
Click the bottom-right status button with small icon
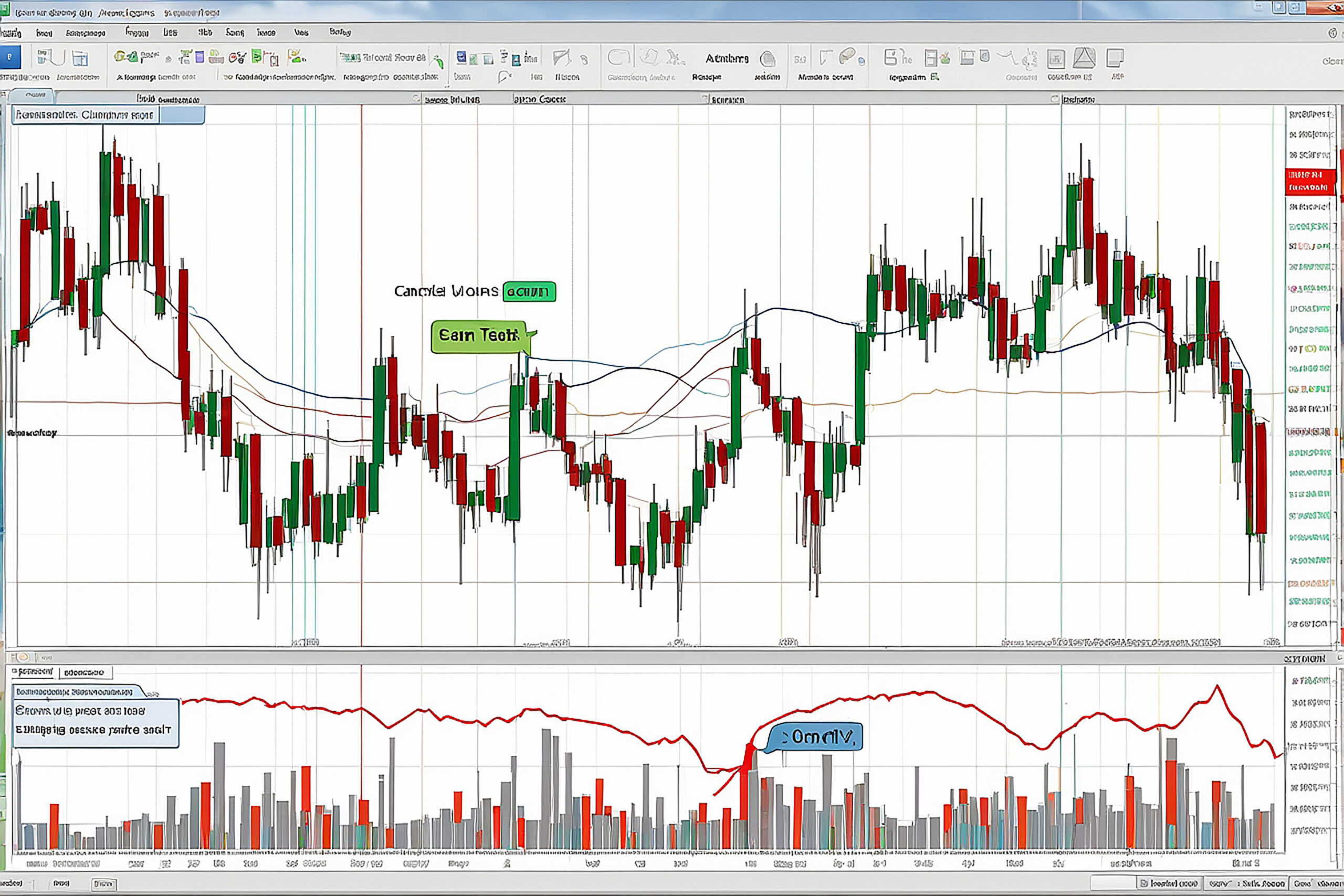(x=1169, y=883)
